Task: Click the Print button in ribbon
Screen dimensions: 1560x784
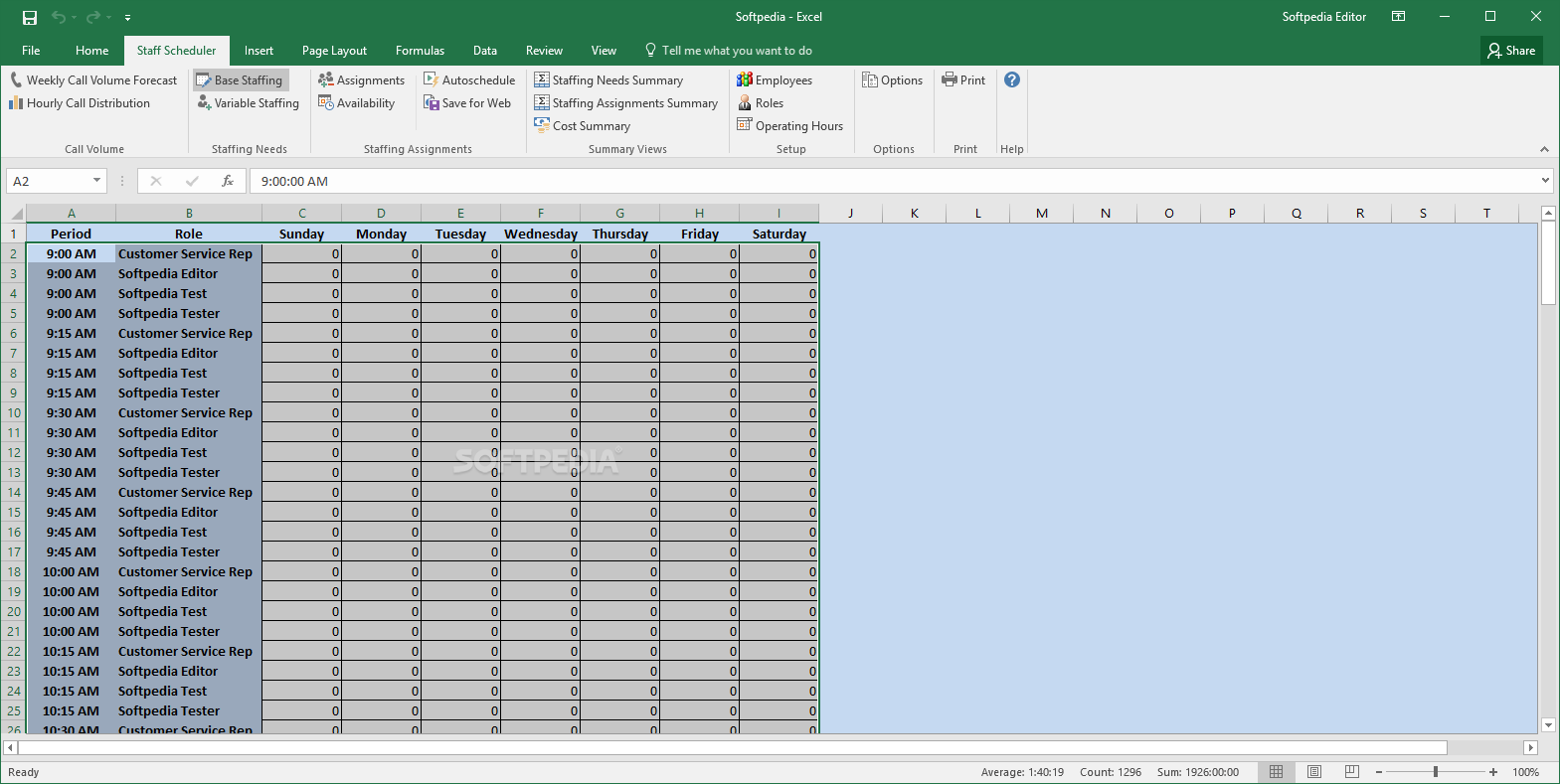Action: pos(963,80)
